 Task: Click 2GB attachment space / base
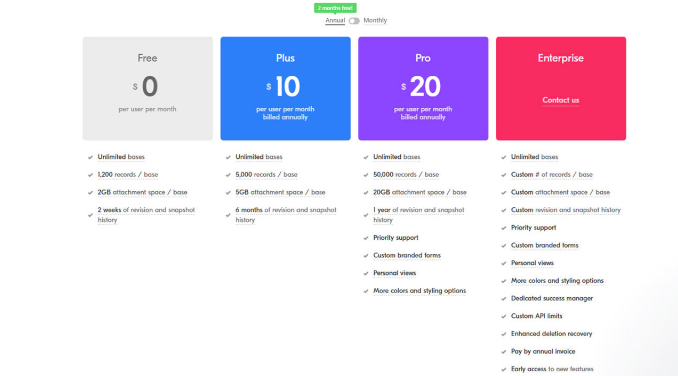(x=142, y=192)
